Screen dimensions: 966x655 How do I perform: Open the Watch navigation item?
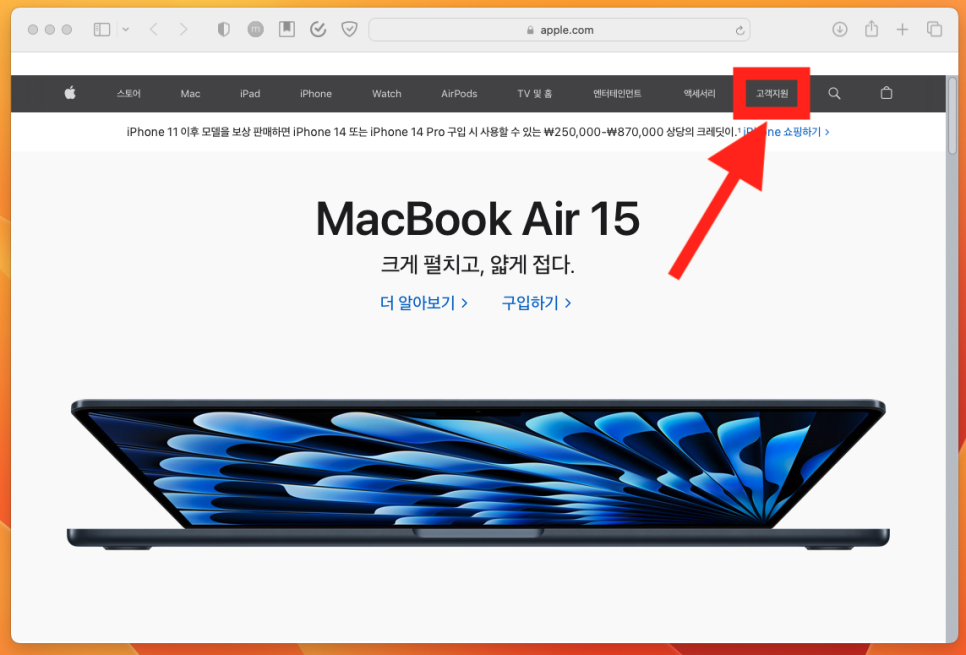[387, 94]
